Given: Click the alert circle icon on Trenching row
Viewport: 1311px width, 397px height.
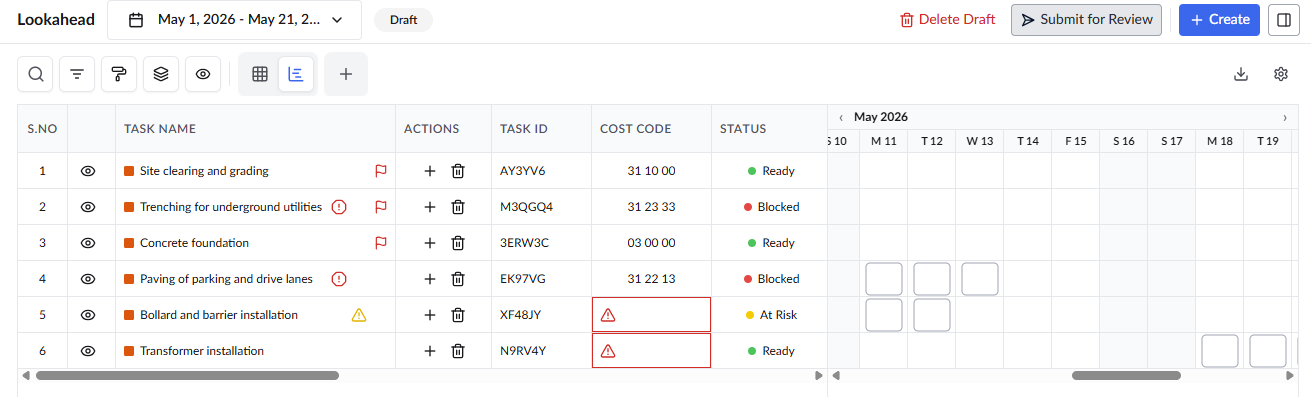Looking at the screenshot, I should 339,207.
